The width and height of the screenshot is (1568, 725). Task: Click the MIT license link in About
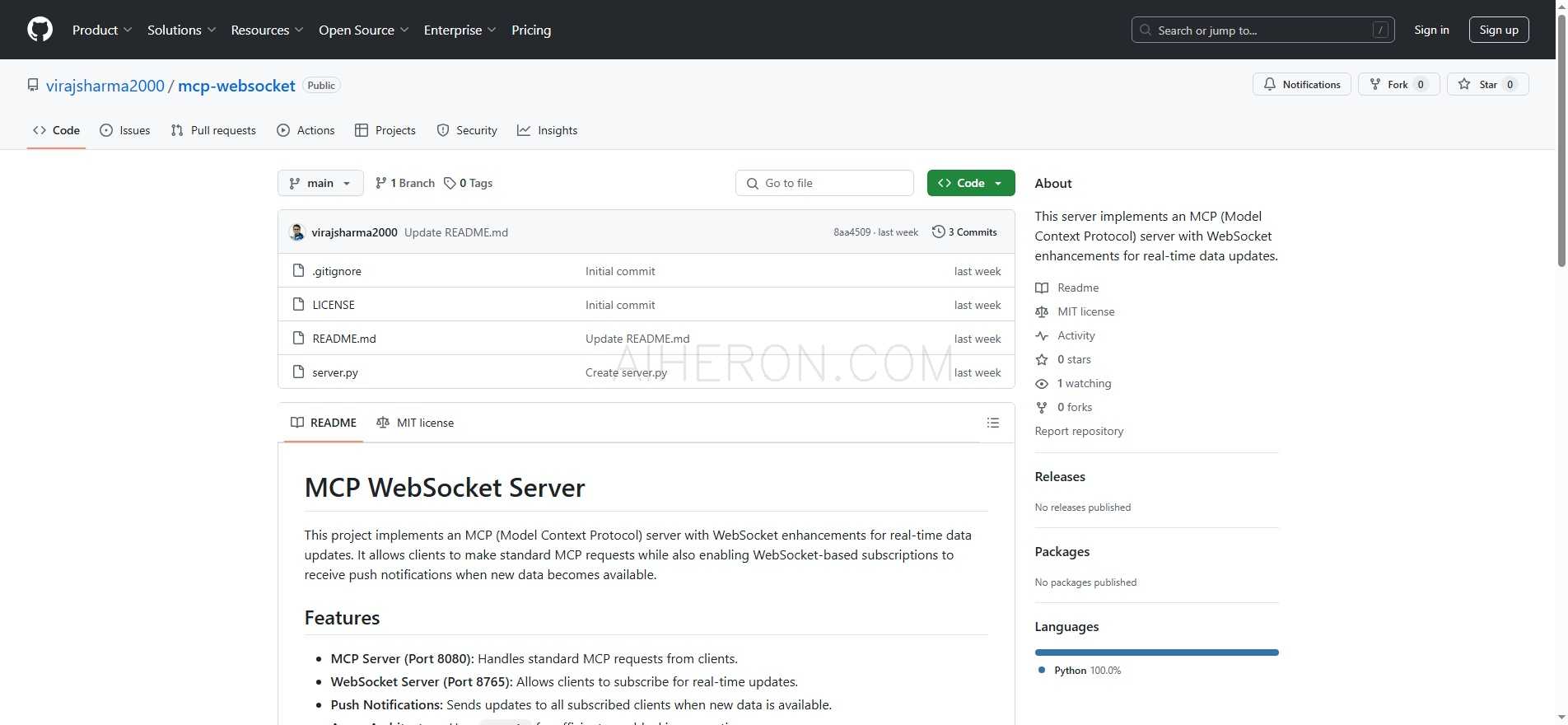coord(1075,311)
